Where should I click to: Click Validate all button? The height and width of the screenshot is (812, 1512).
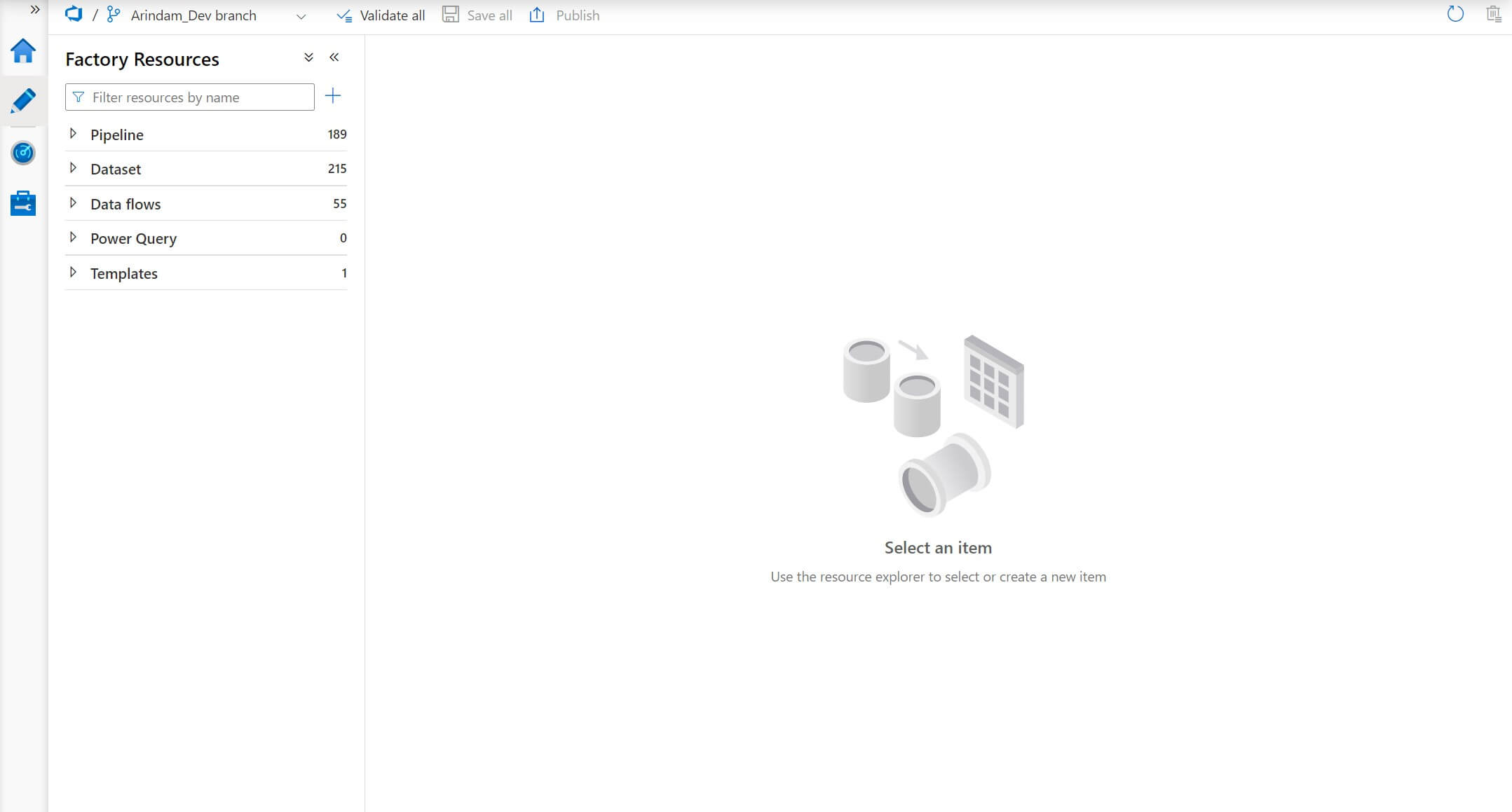click(x=381, y=15)
